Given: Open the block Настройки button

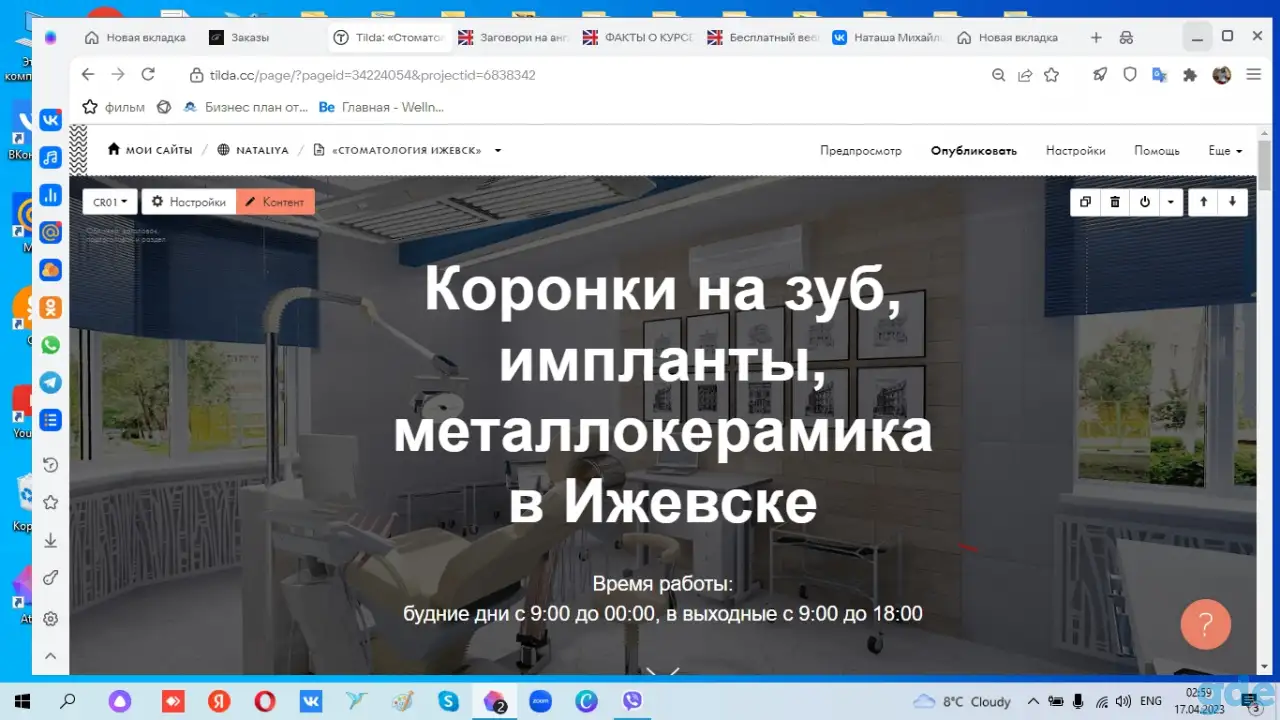Looking at the screenshot, I should point(189,202).
